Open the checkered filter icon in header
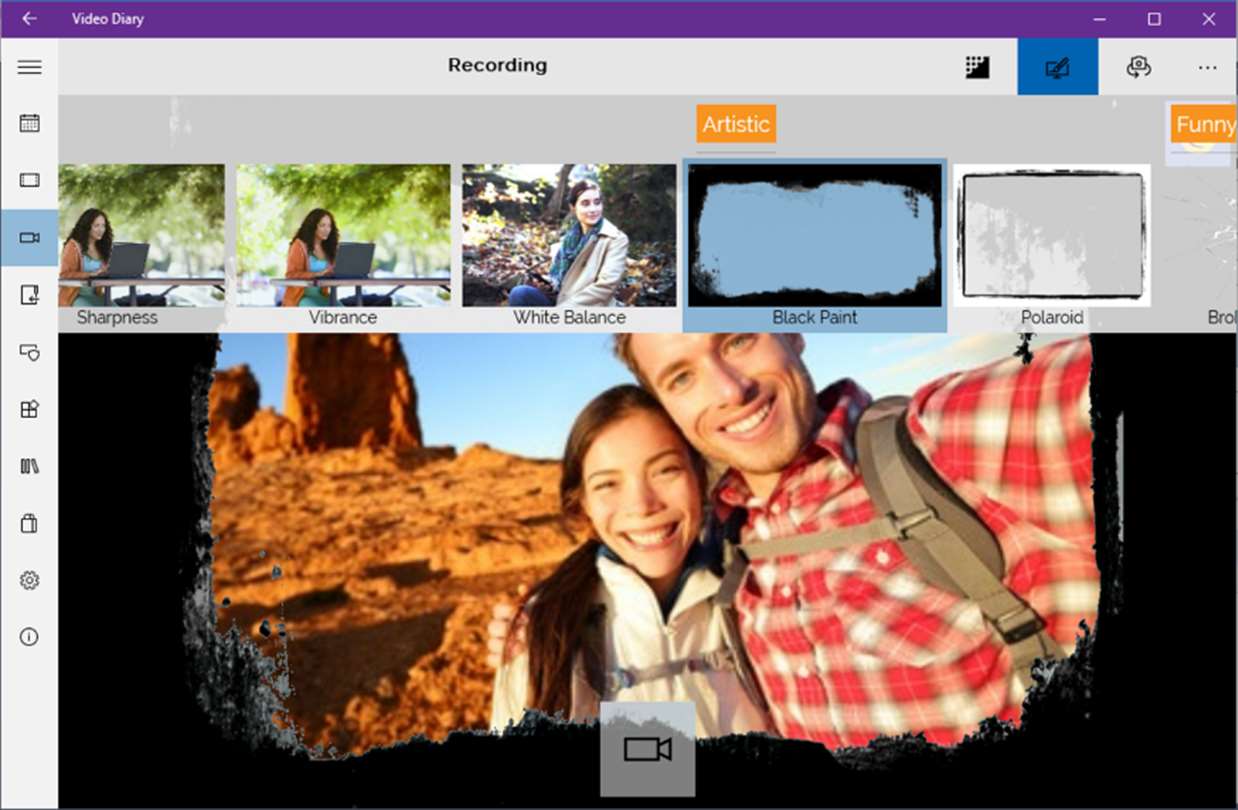 tap(977, 67)
